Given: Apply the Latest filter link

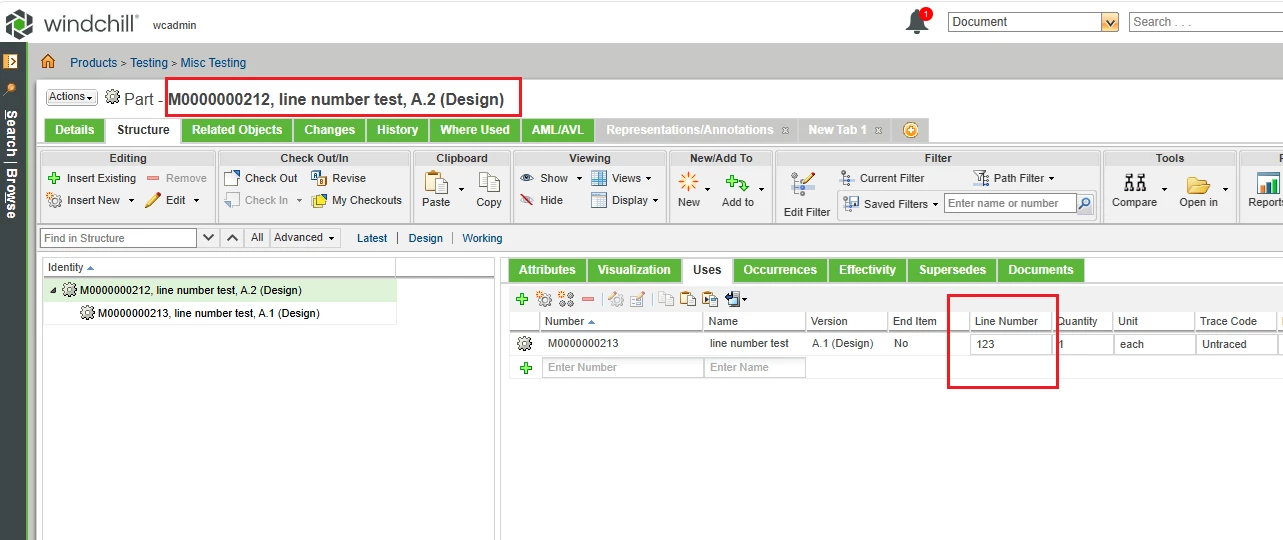Looking at the screenshot, I should coord(372,238).
